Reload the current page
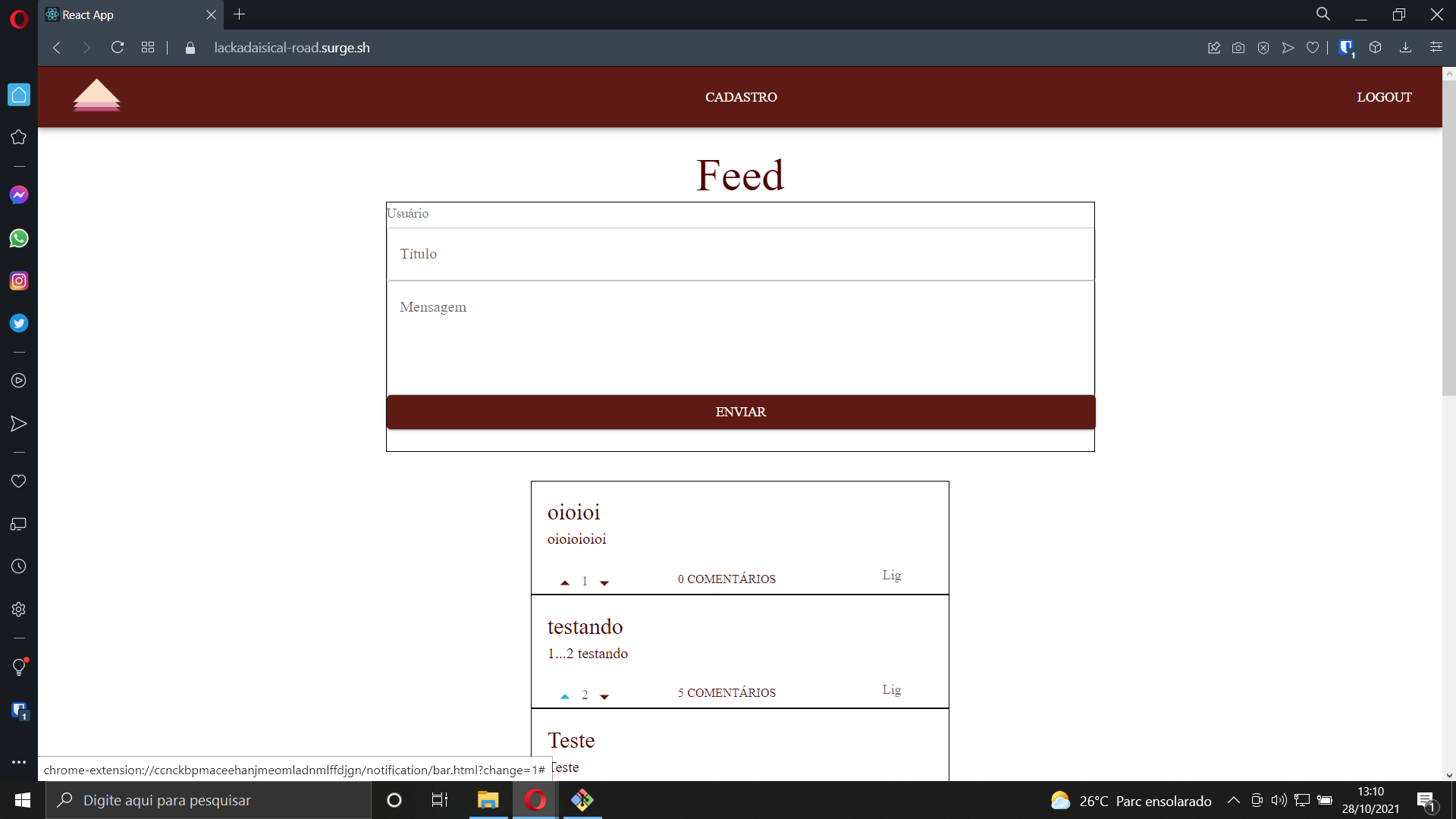 118,48
